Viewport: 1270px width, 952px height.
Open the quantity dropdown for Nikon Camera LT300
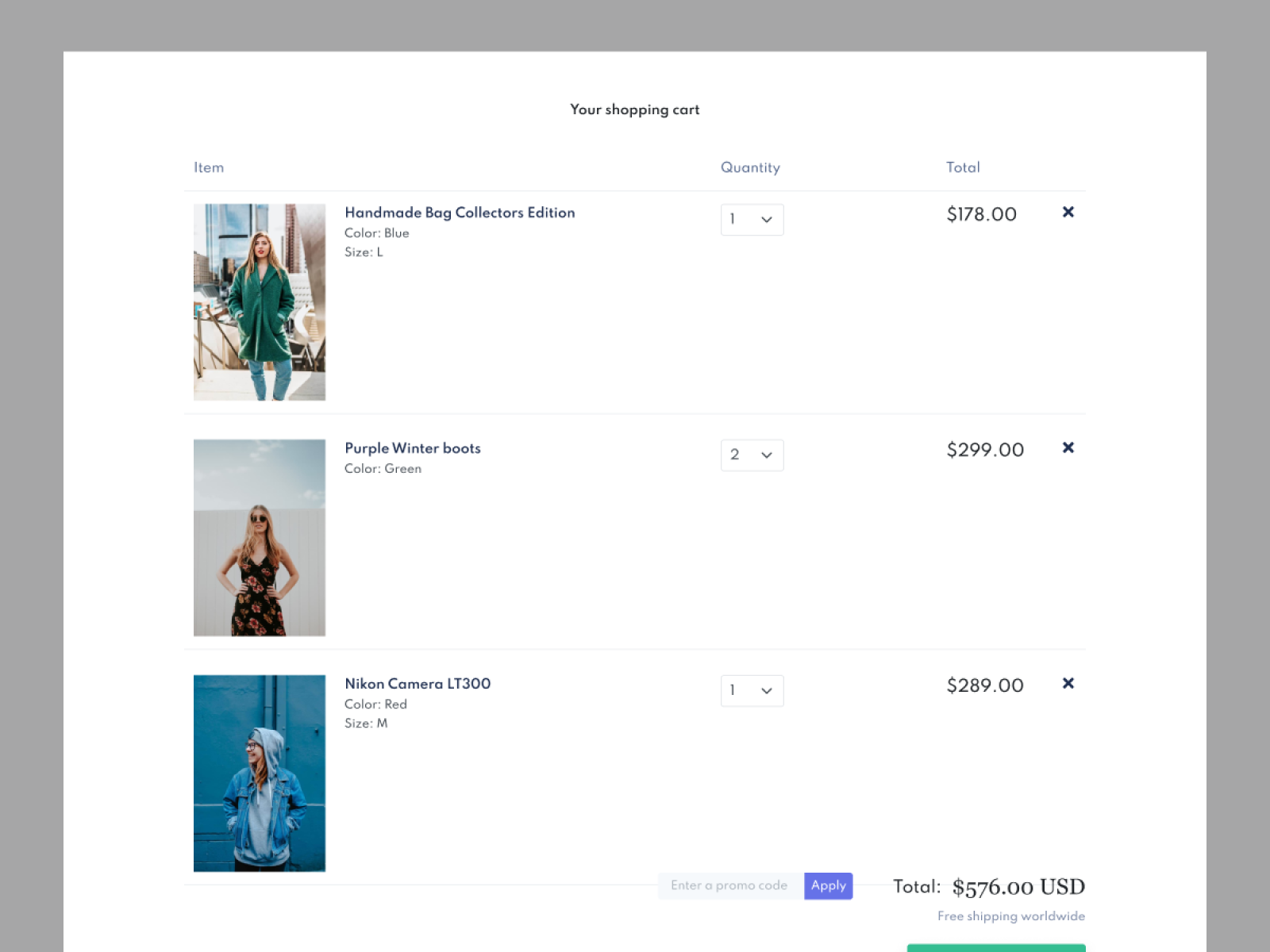point(751,690)
